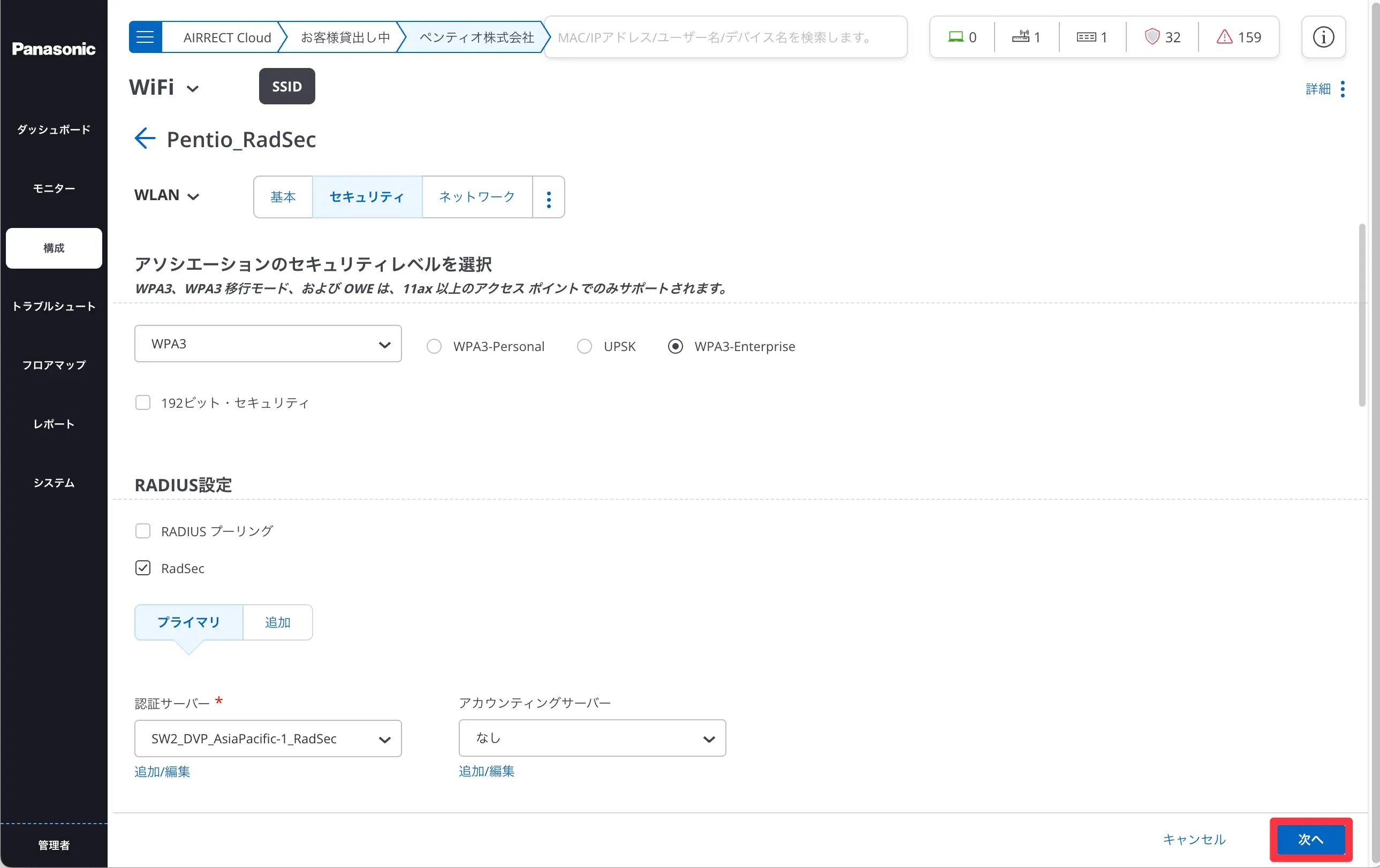Screen dimensions: 1380x868
Task: Click the キャンセル link
Action: [x=1194, y=839]
